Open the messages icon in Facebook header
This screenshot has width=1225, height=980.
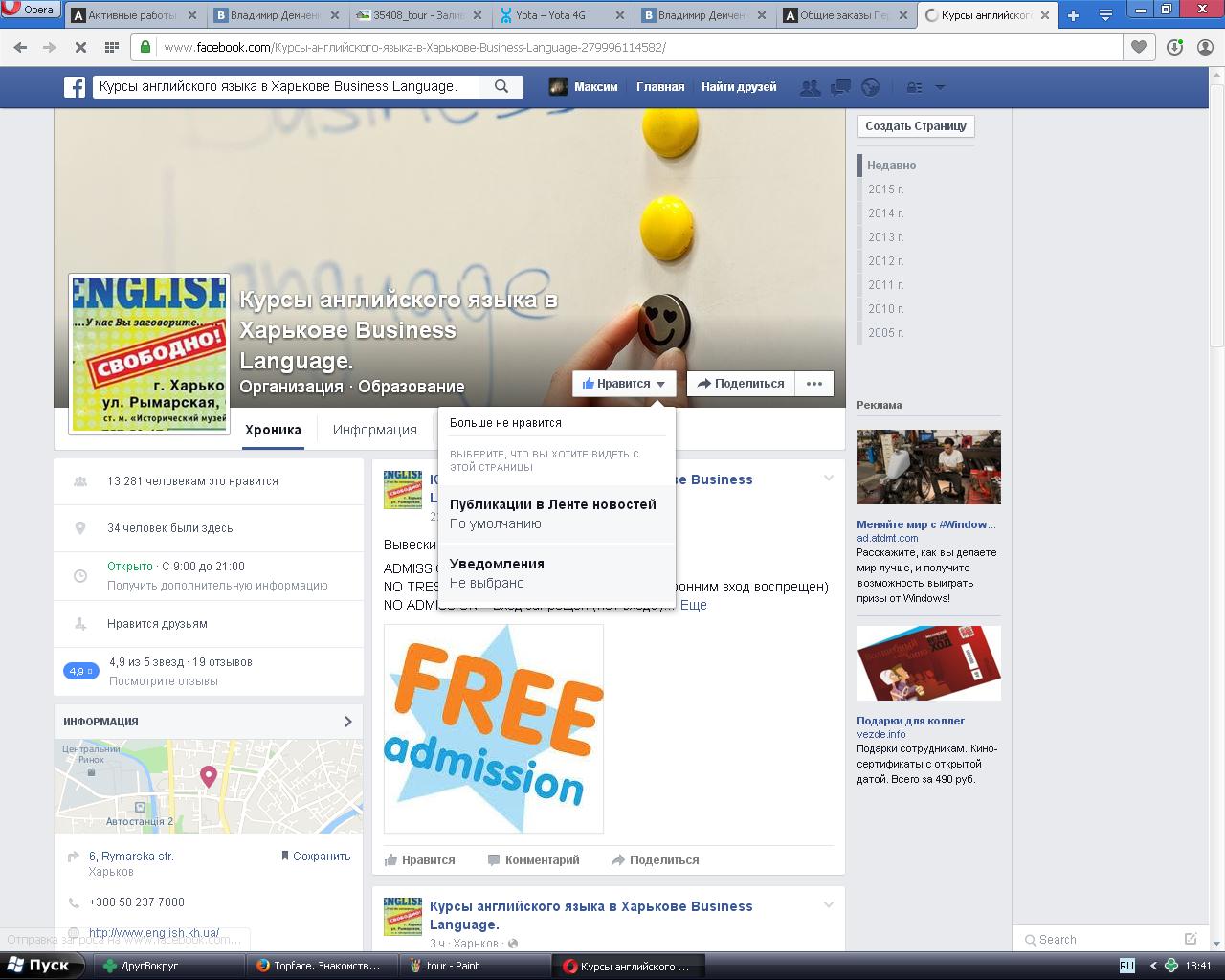[x=840, y=87]
